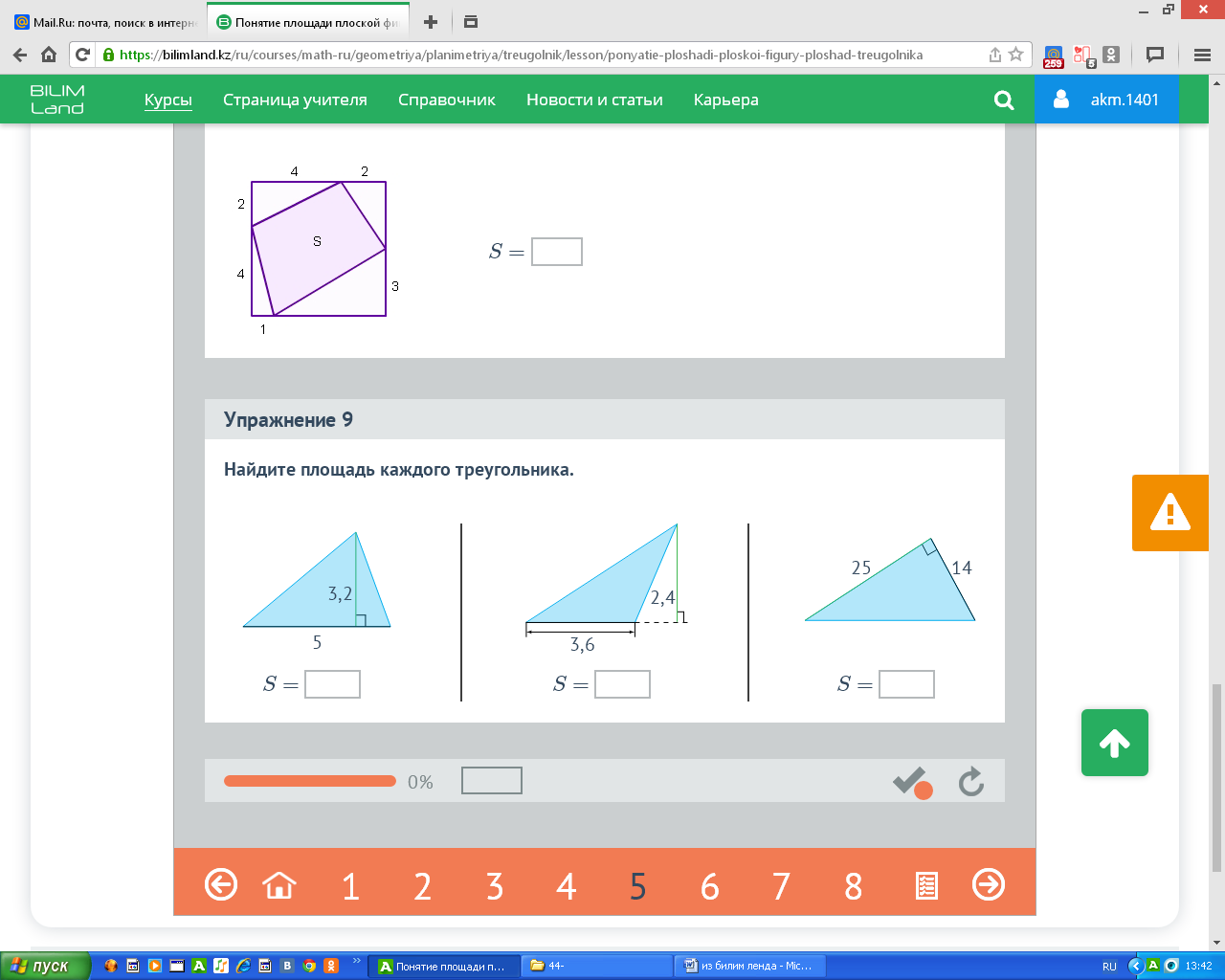
Task: Open the Курсы menu item
Action: tap(168, 100)
